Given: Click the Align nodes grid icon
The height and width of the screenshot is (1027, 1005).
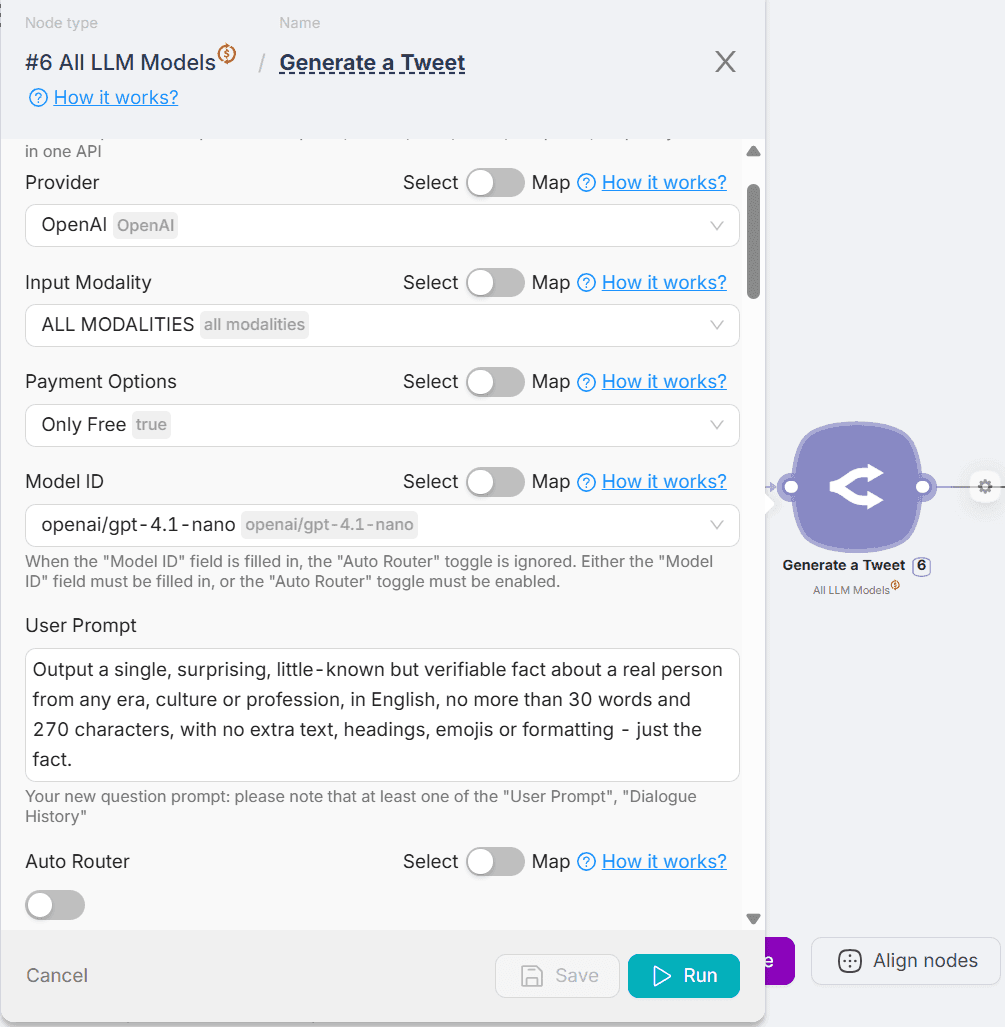Looking at the screenshot, I should coord(848,961).
